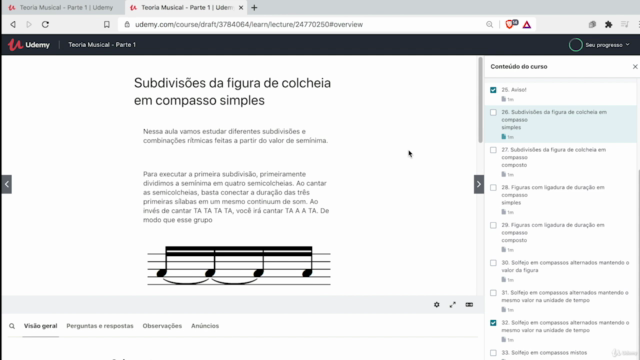The width and height of the screenshot is (640, 360).
Task: Click document icon under lecture 27
Action: (504, 174)
